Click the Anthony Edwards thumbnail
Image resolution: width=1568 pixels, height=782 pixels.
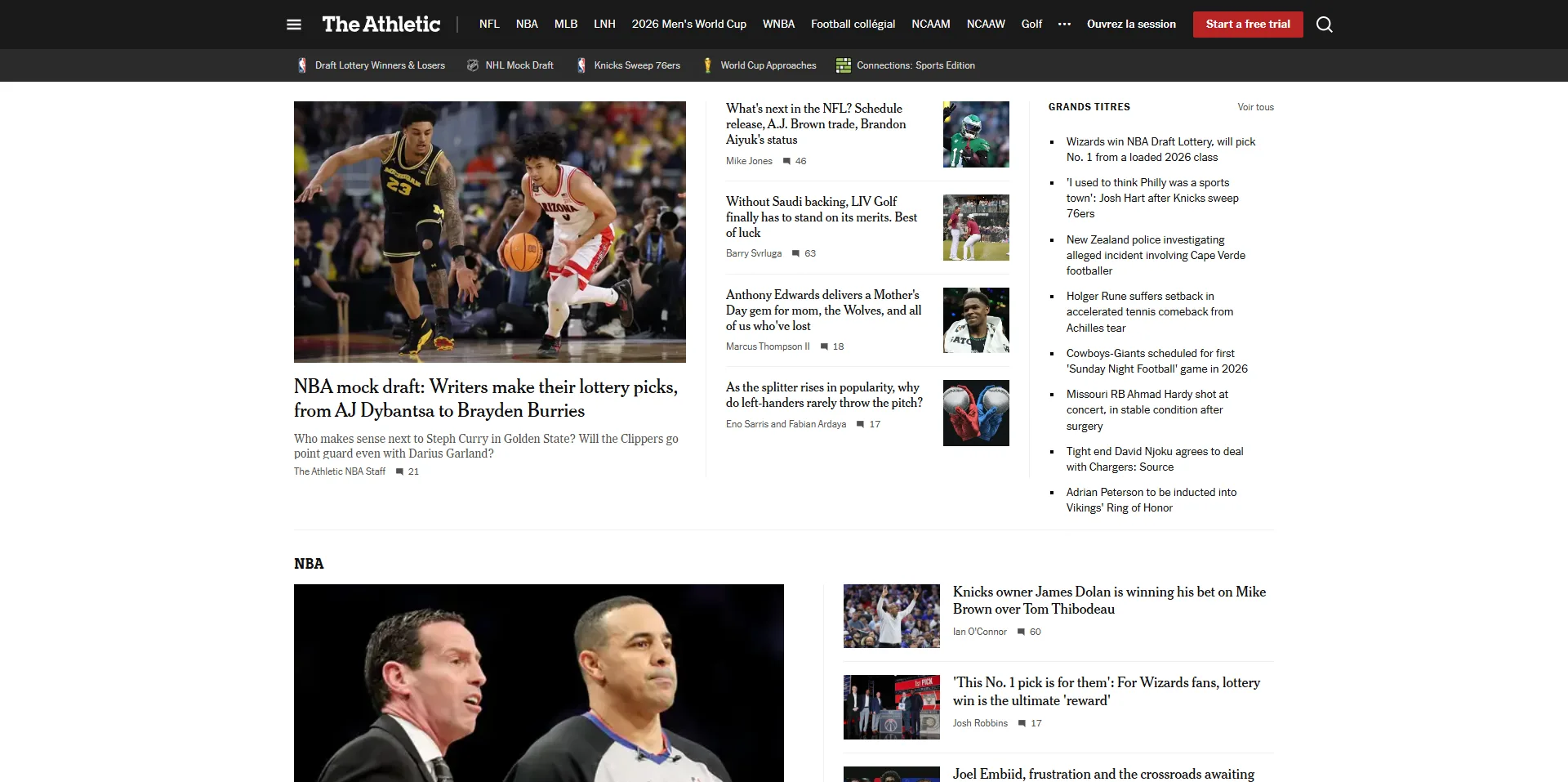(976, 320)
